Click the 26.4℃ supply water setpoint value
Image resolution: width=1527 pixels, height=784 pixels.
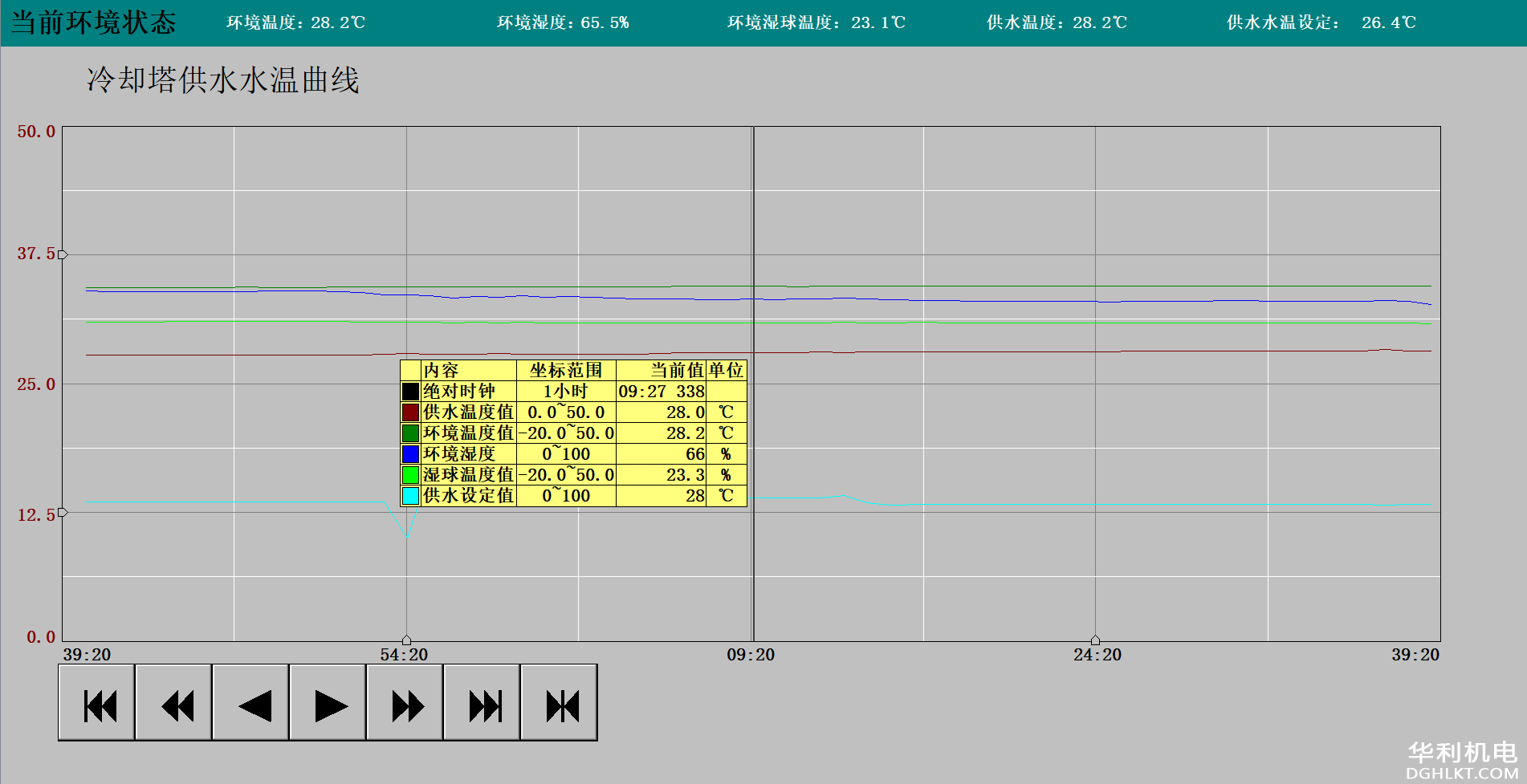tap(1388, 22)
